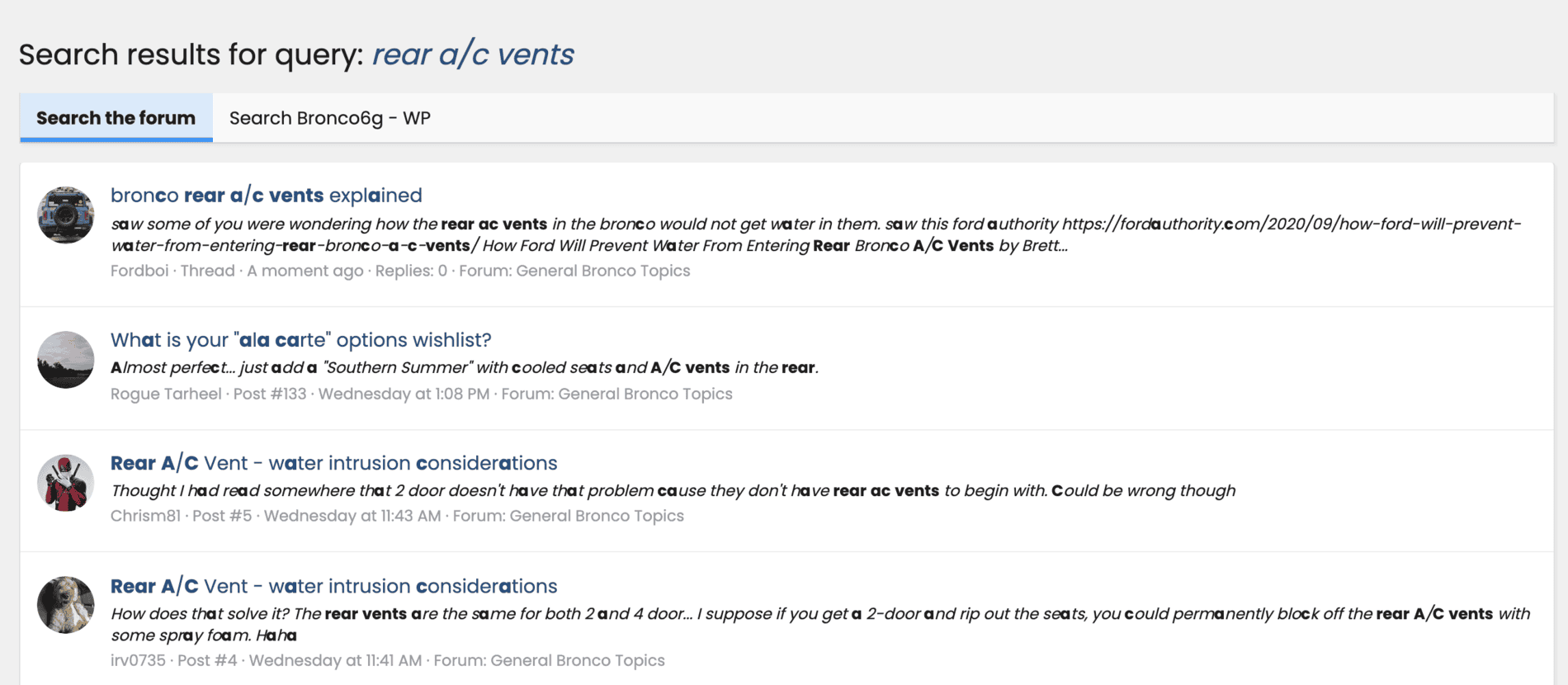Switch to Search the forum tab
This screenshot has width=1568, height=685.
116,118
